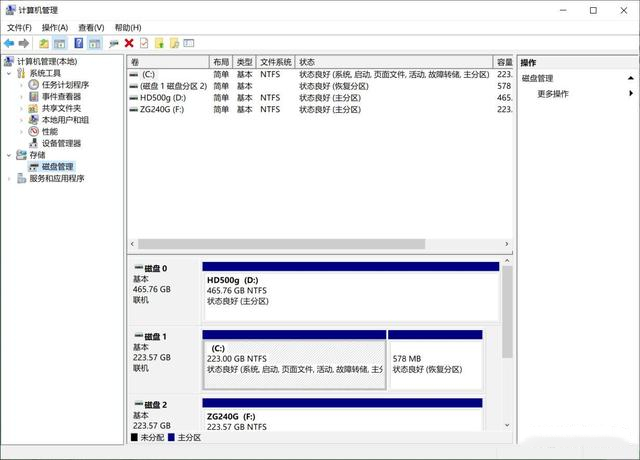Click the blue help question-mark toolbar icon
This screenshot has height=460, width=640.
[78, 44]
